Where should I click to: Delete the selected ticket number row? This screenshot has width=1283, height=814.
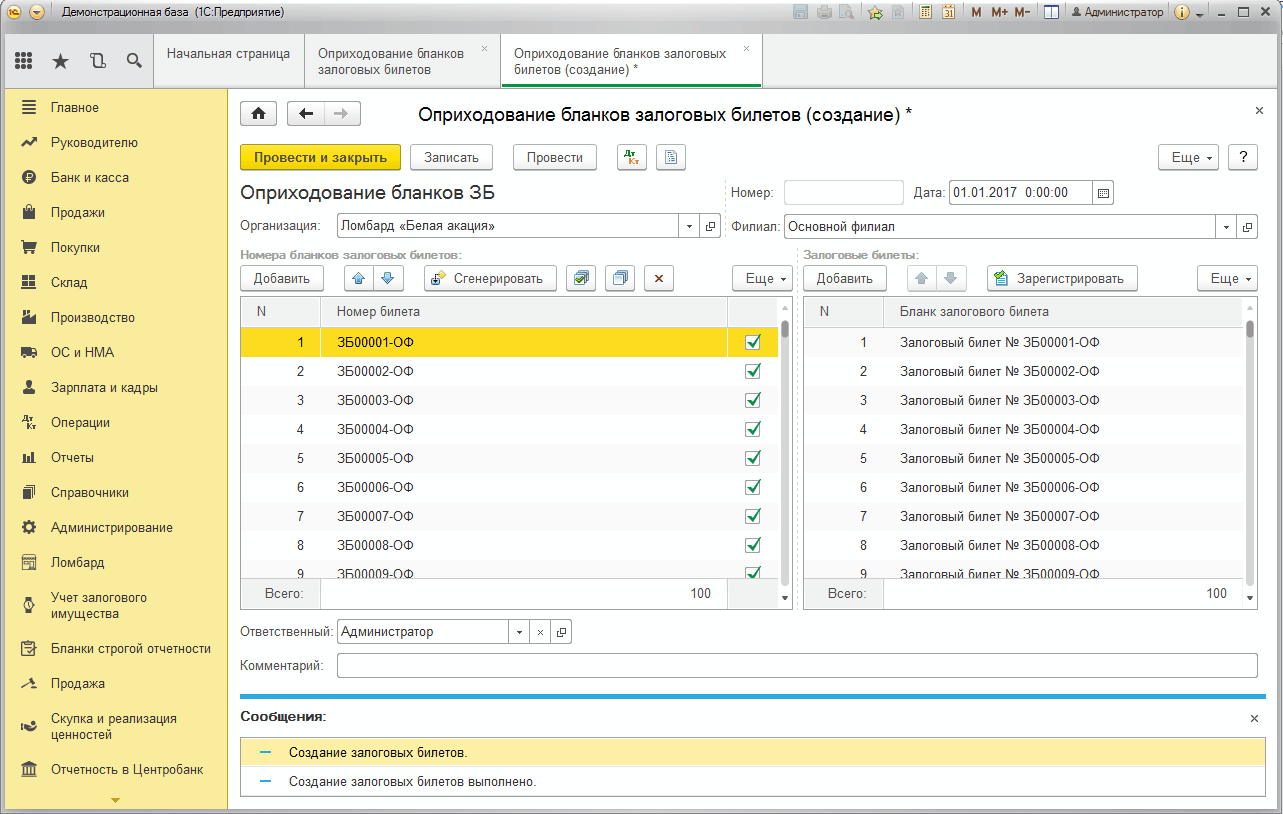pyautogui.click(x=658, y=278)
